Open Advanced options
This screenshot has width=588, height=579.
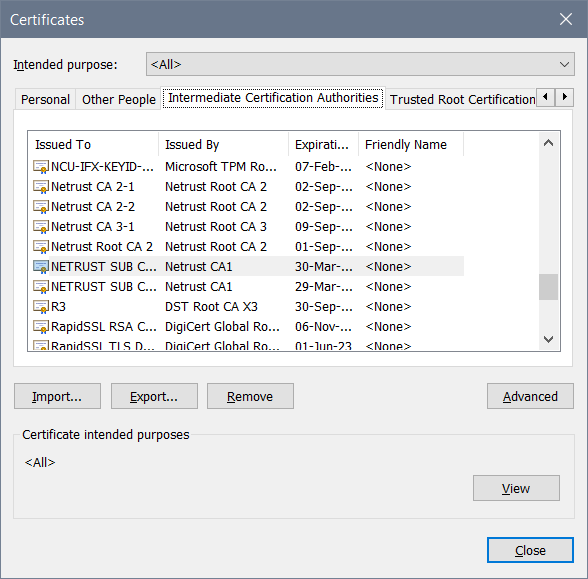coord(530,396)
